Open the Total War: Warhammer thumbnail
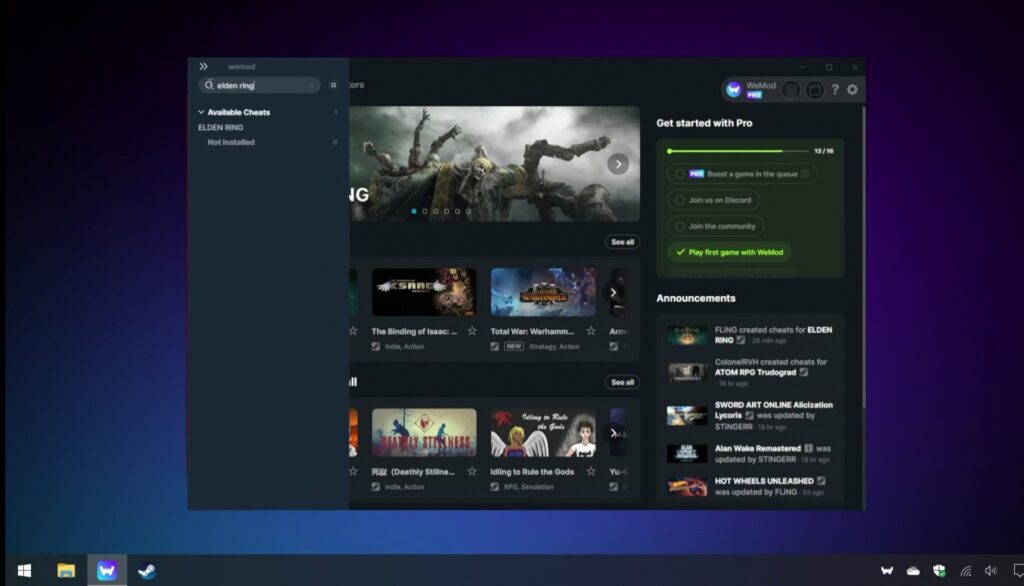Screen dimensions: 1024x586 (x=543, y=292)
